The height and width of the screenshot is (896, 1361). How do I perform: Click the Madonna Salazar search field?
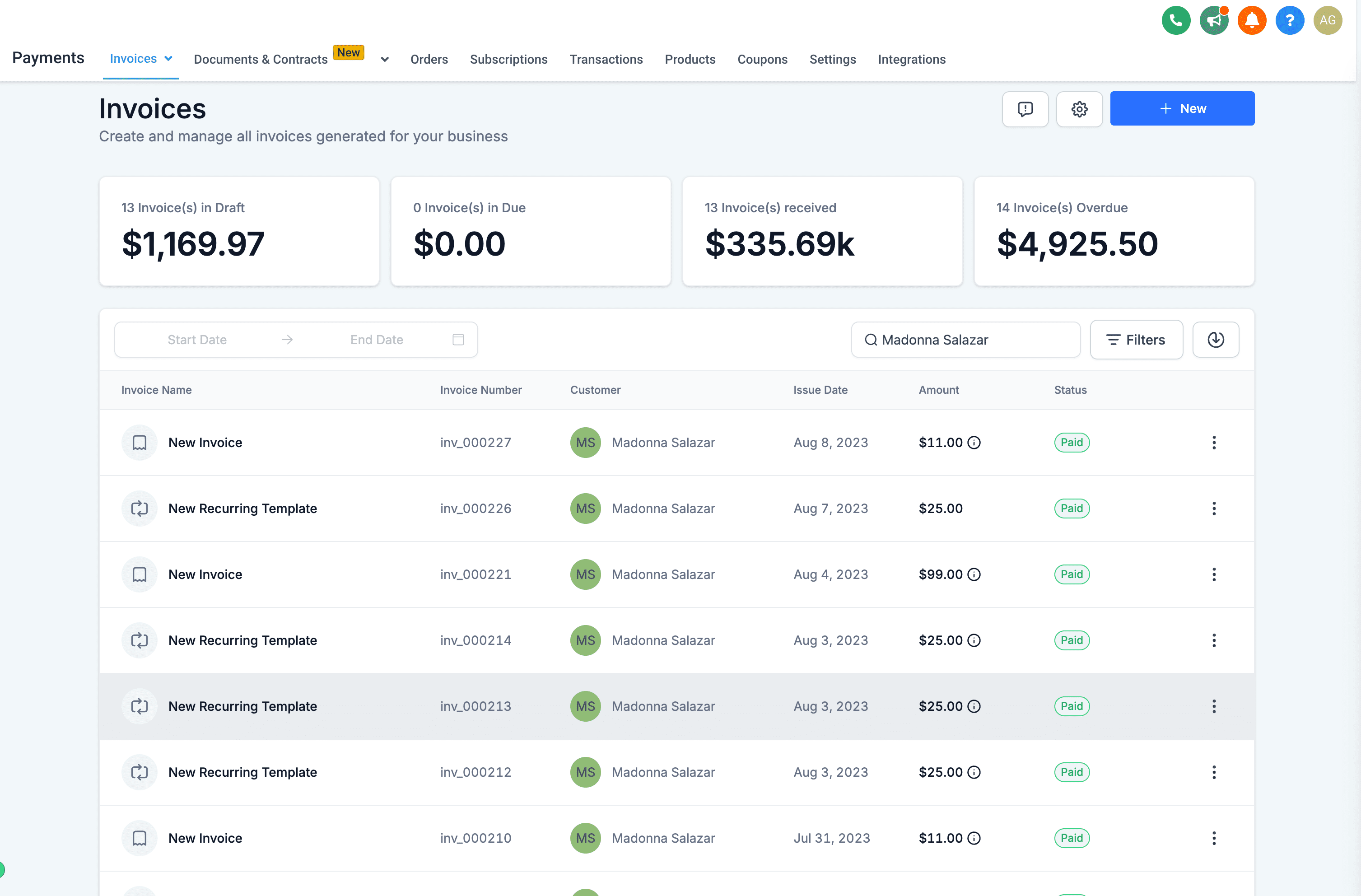pos(966,340)
